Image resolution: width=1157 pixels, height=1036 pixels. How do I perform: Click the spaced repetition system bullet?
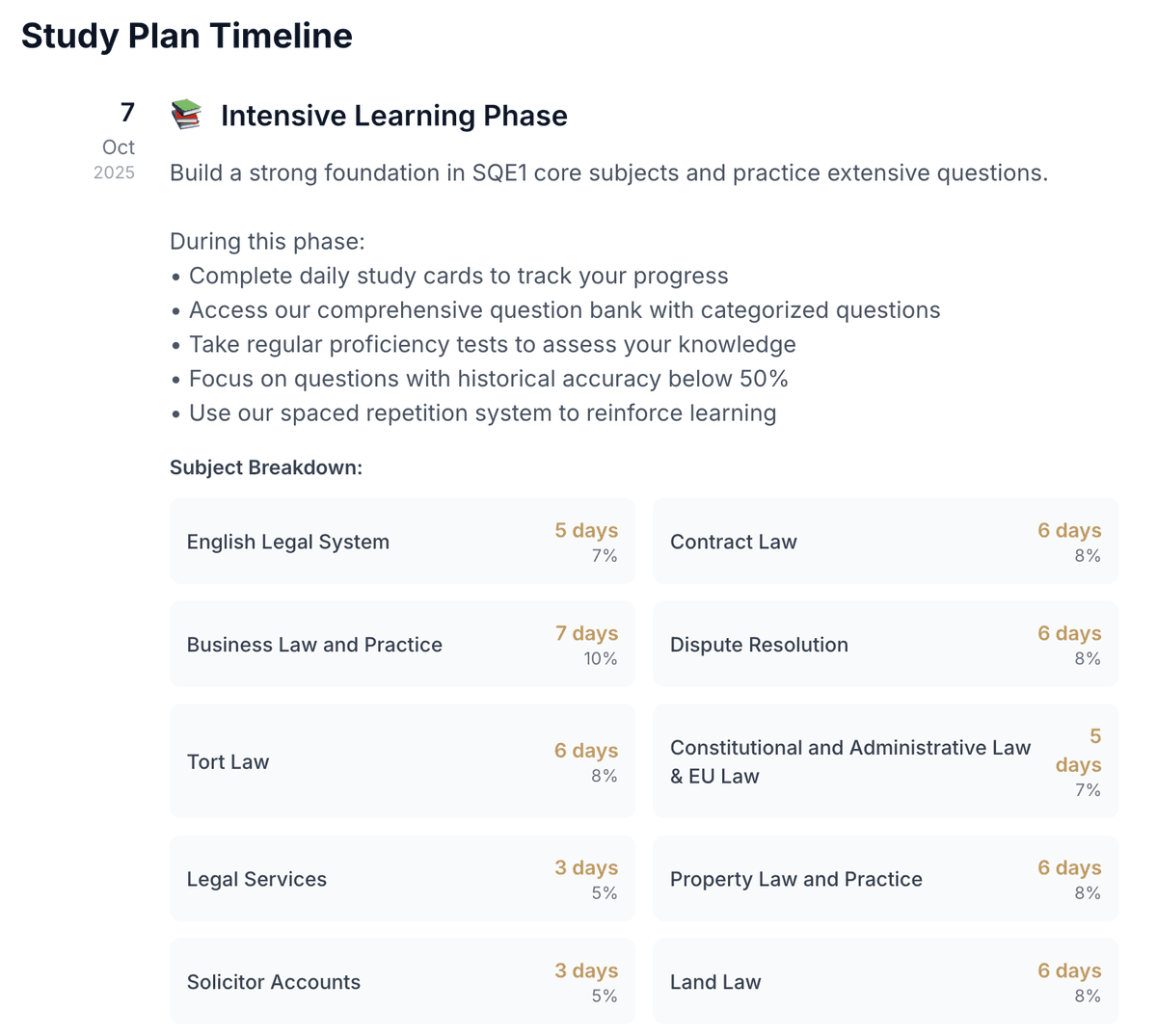pyautogui.click(x=482, y=413)
